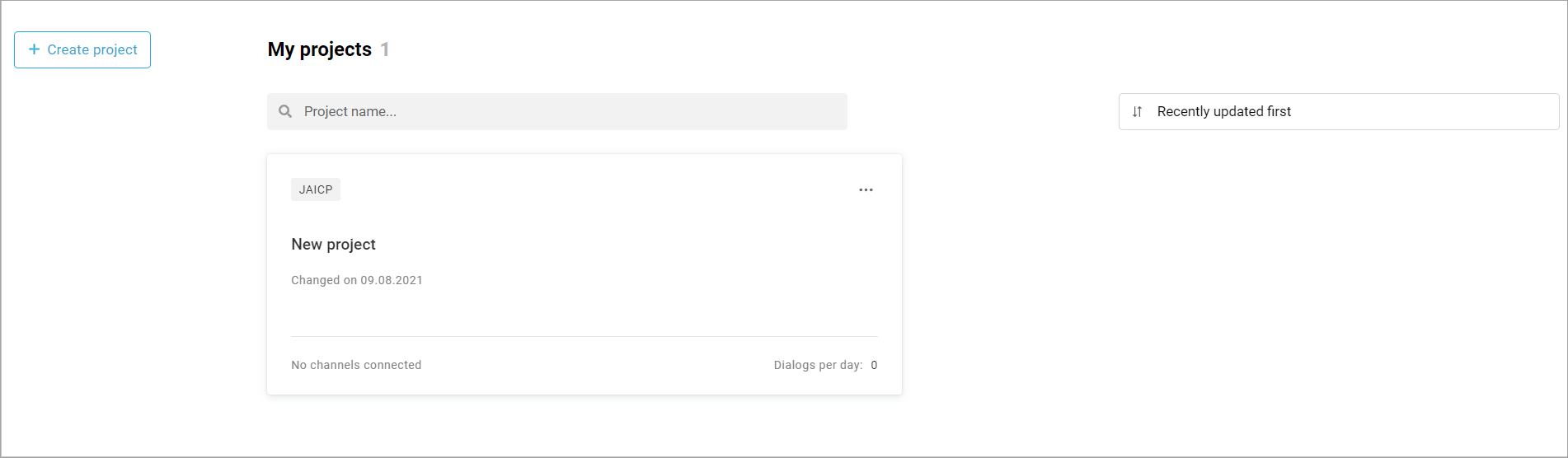Click the "Recently updated first" sort text

point(1223,111)
